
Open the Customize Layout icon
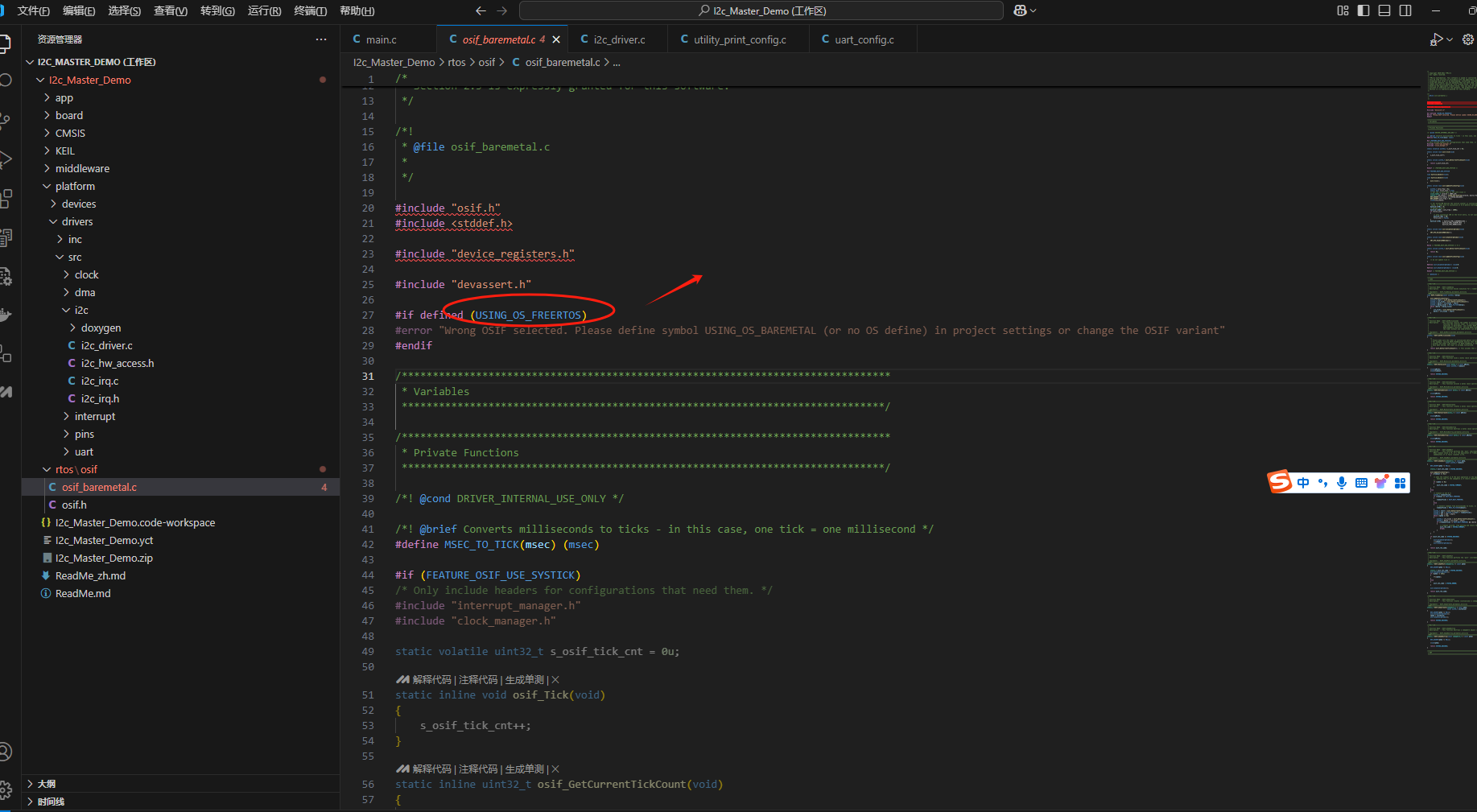(x=1343, y=10)
